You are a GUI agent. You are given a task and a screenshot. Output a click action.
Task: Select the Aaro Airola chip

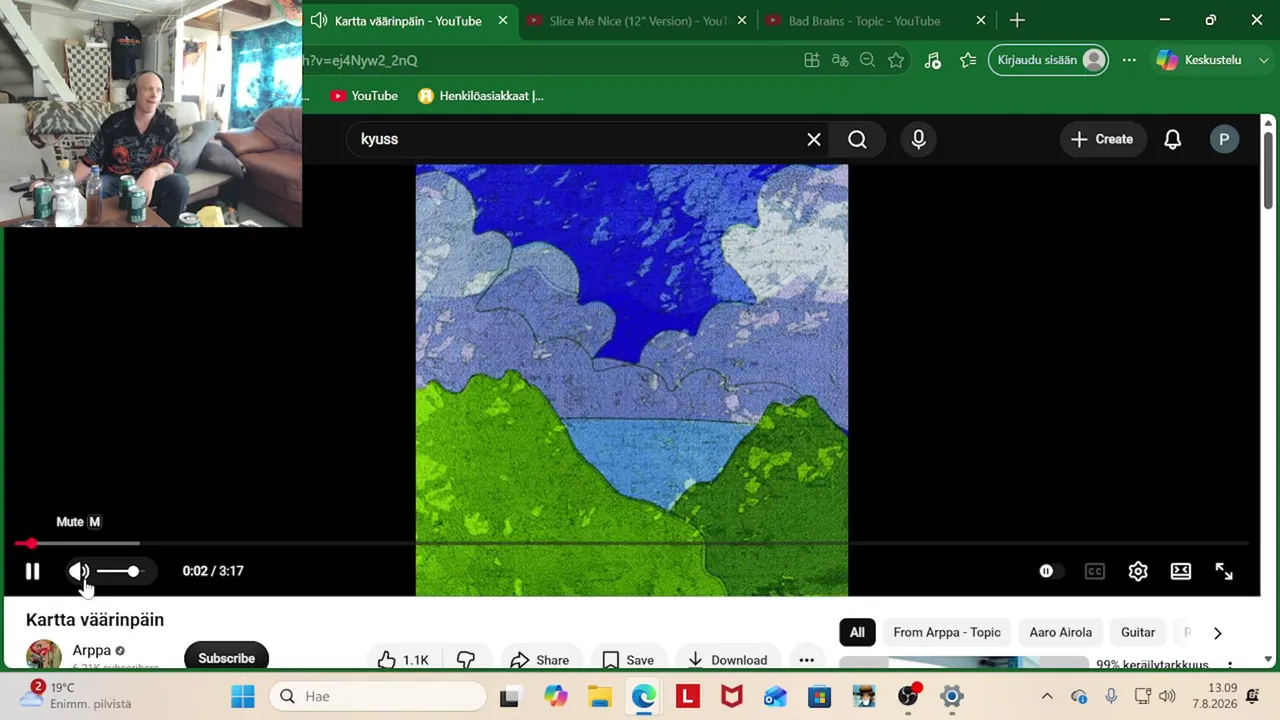coord(1061,632)
